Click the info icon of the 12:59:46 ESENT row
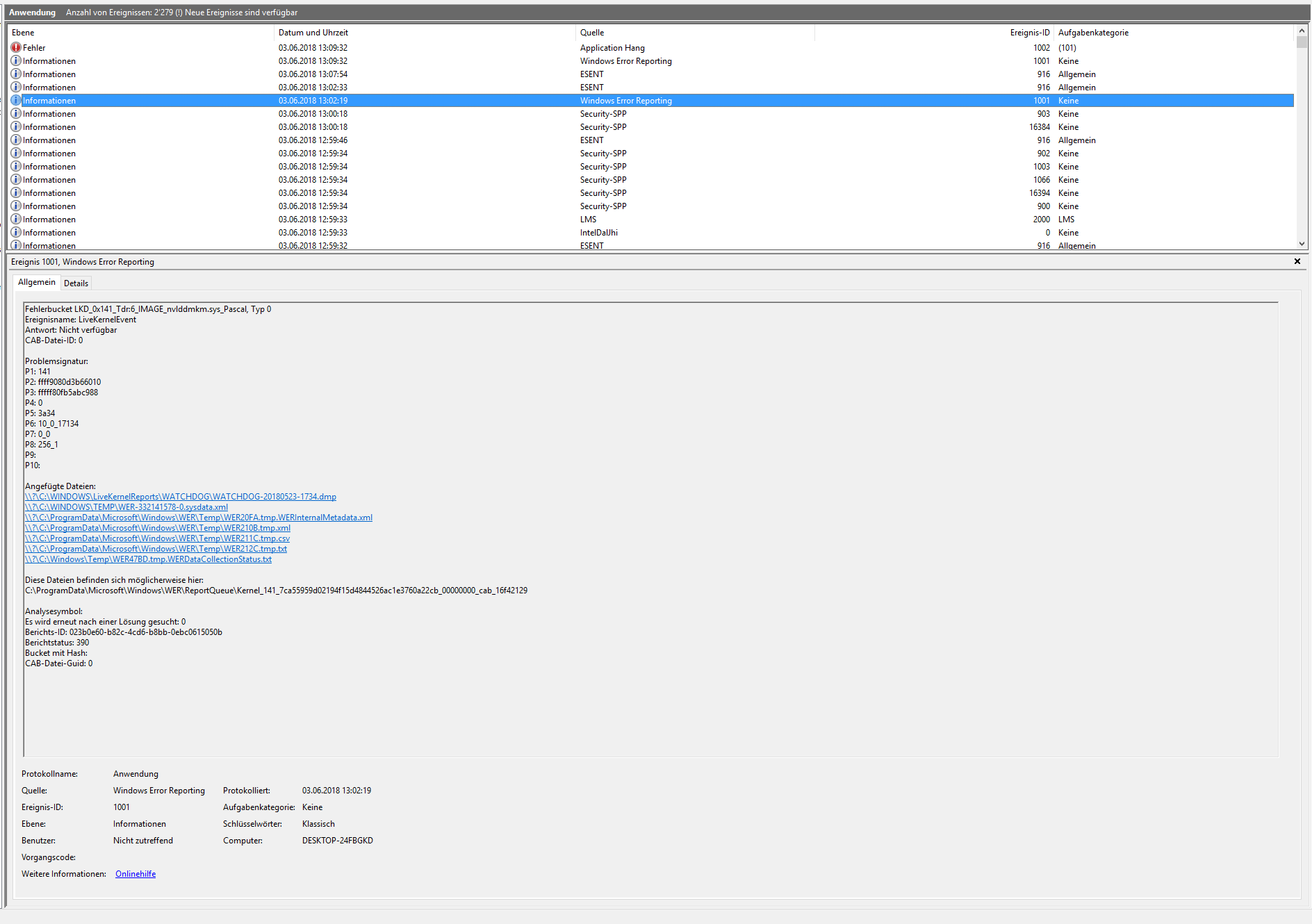Viewport: 1312px width, 924px height. (16, 140)
